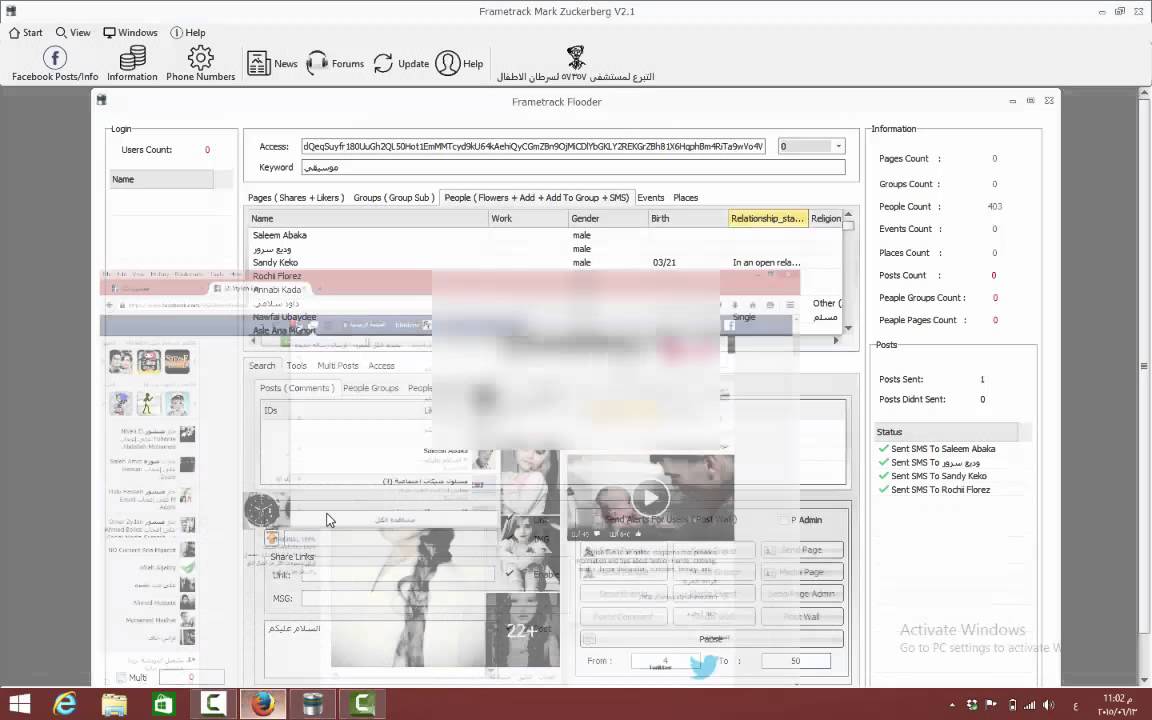The image size is (1152, 720).
Task: Click the volume speaker tray icon
Action: [1048, 705]
